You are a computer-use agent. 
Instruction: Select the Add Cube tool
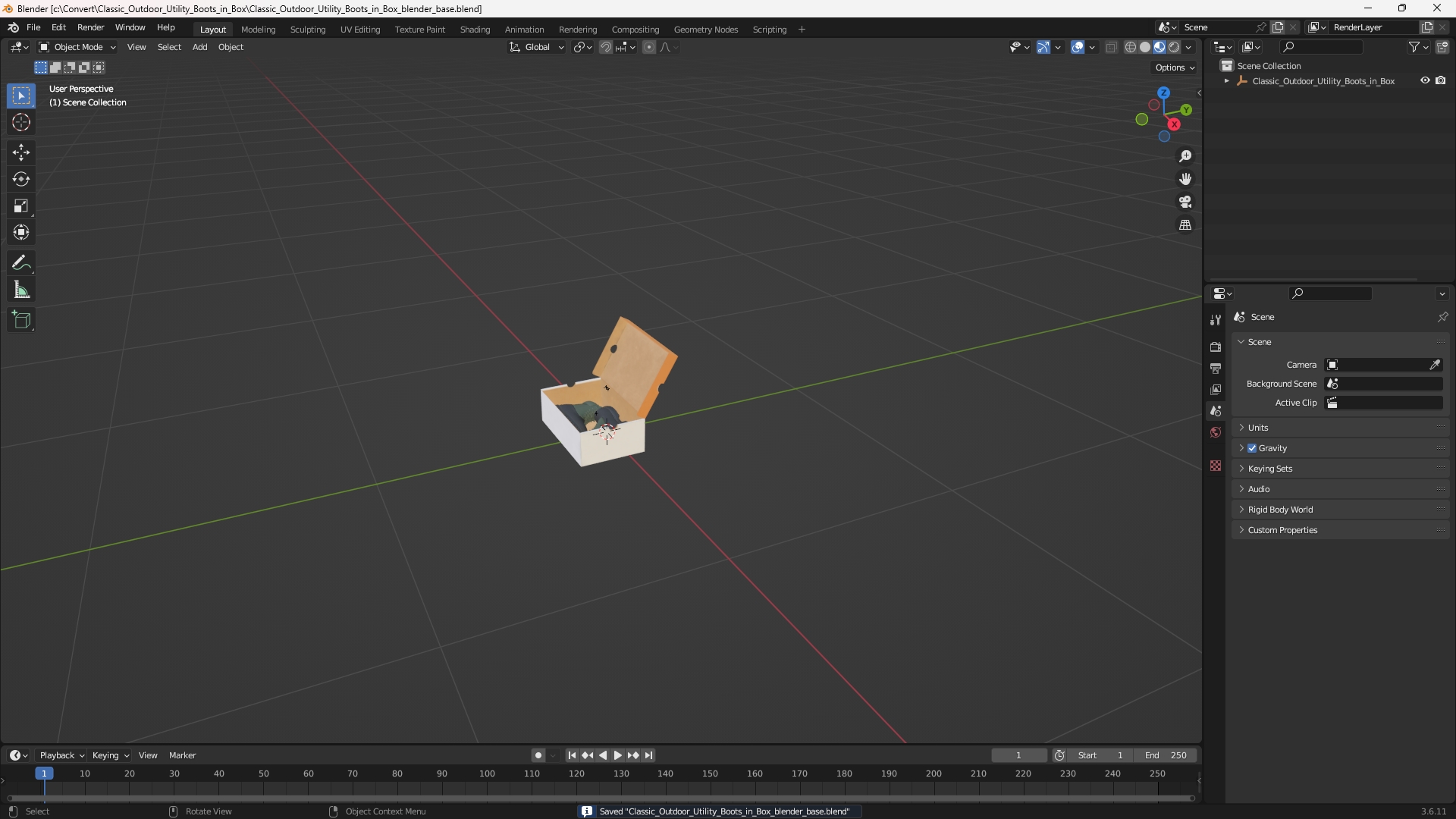click(x=20, y=320)
